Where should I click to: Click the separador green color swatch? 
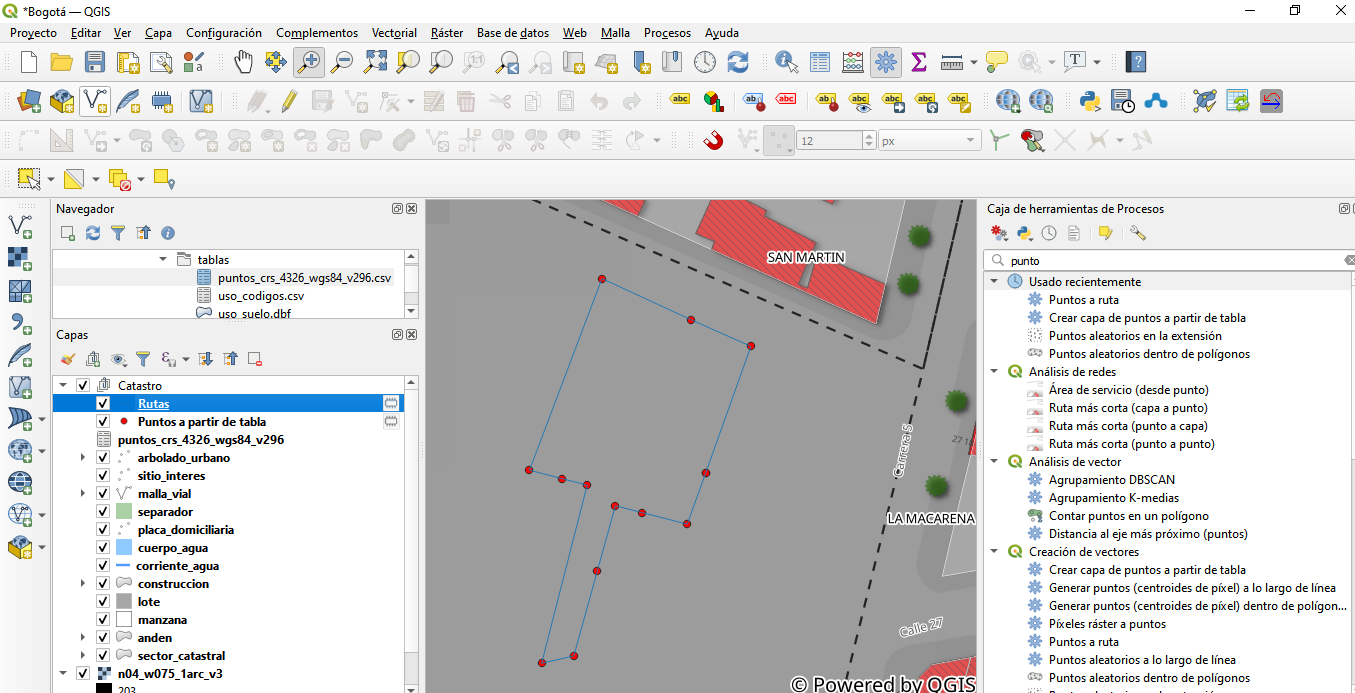coord(124,512)
